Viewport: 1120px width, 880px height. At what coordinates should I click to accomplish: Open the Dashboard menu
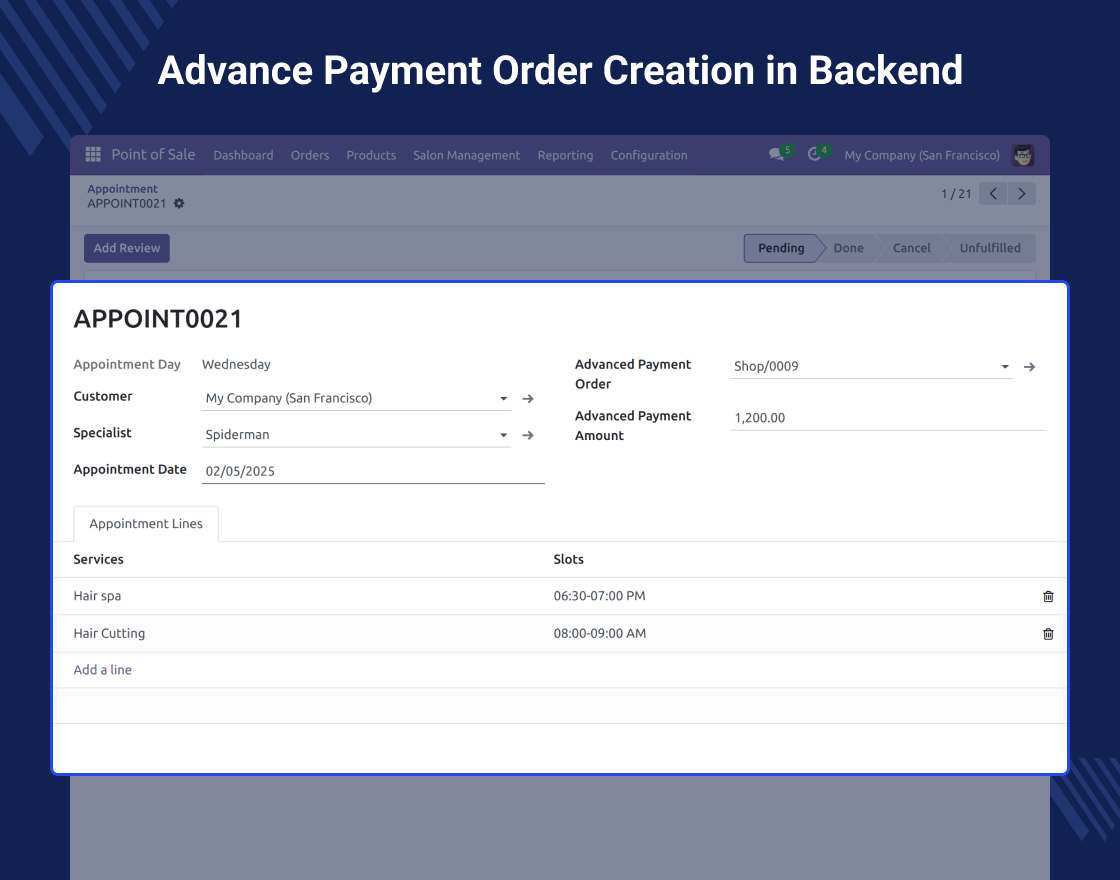243,155
